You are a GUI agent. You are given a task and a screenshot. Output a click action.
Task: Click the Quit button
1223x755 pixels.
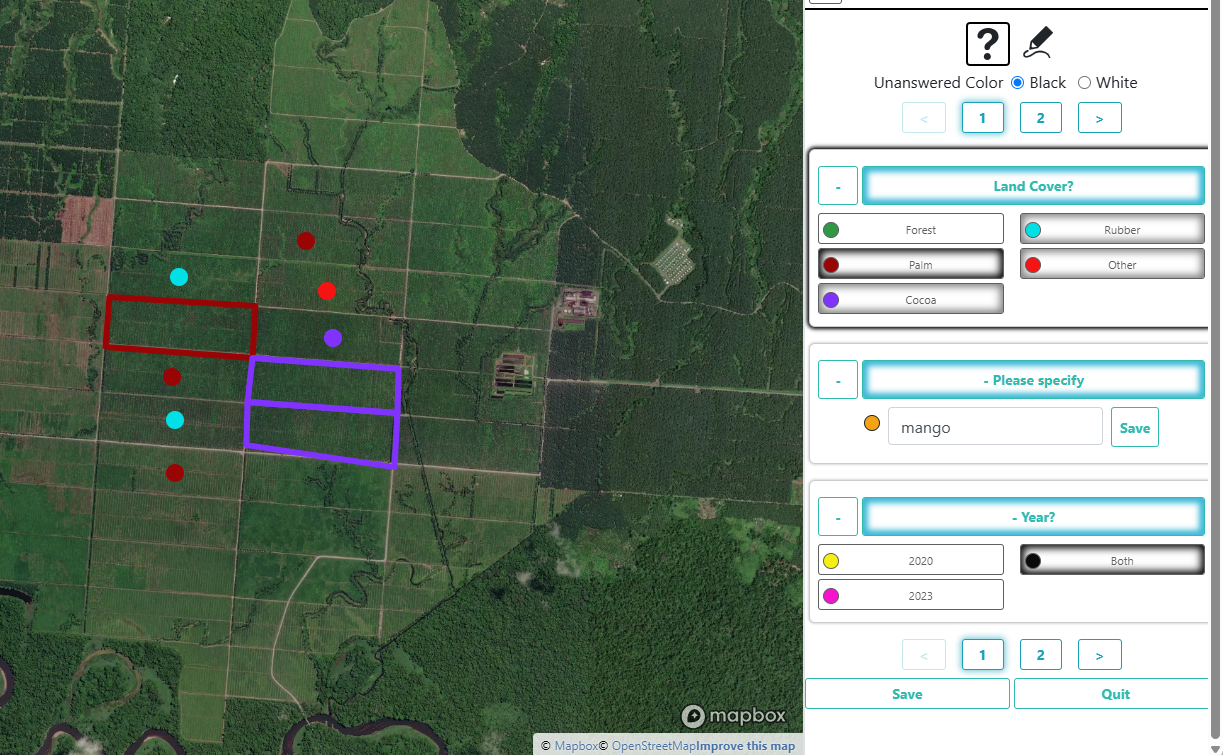(1115, 694)
